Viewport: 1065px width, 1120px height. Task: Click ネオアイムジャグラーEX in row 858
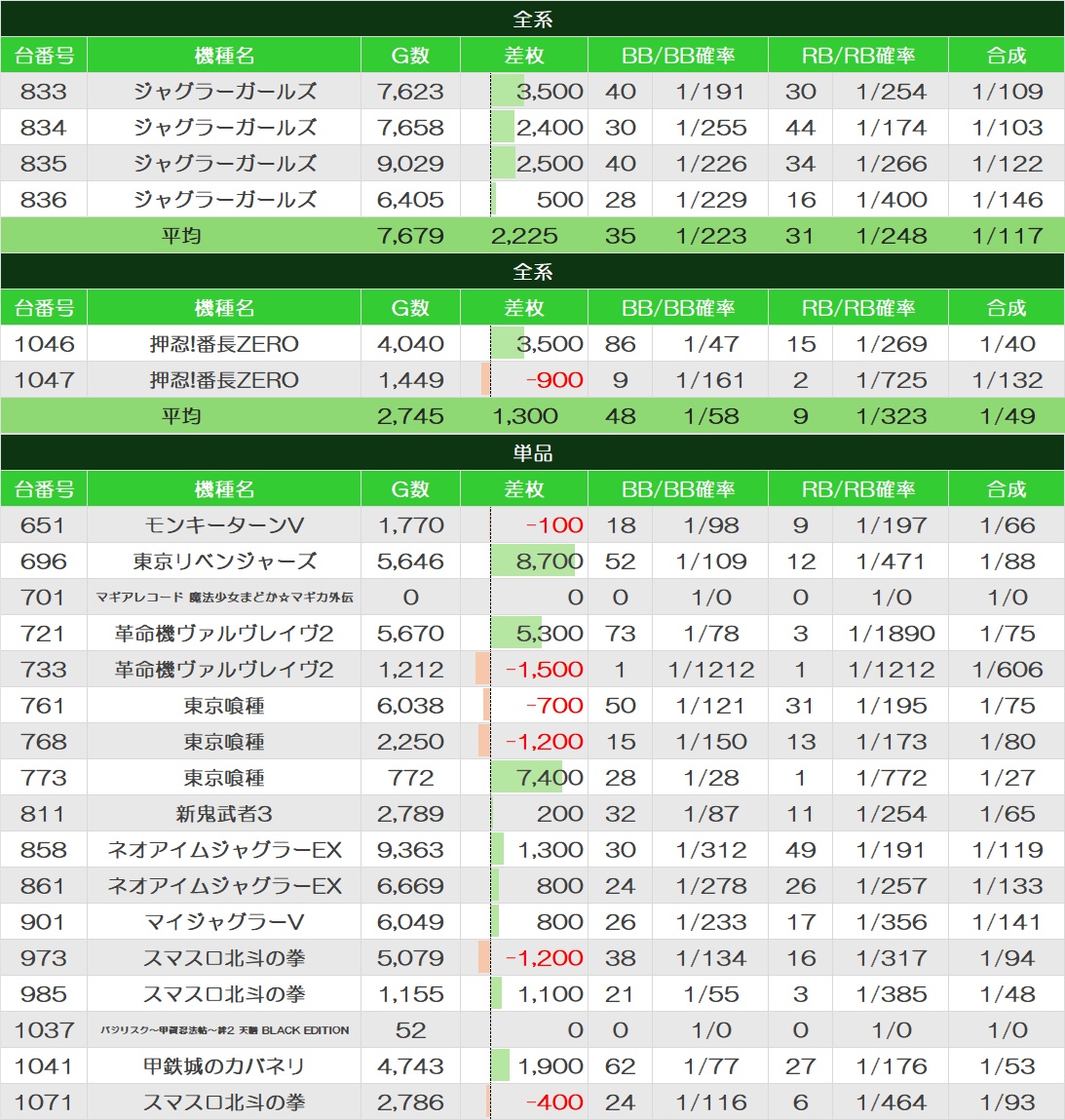(x=224, y=849)
